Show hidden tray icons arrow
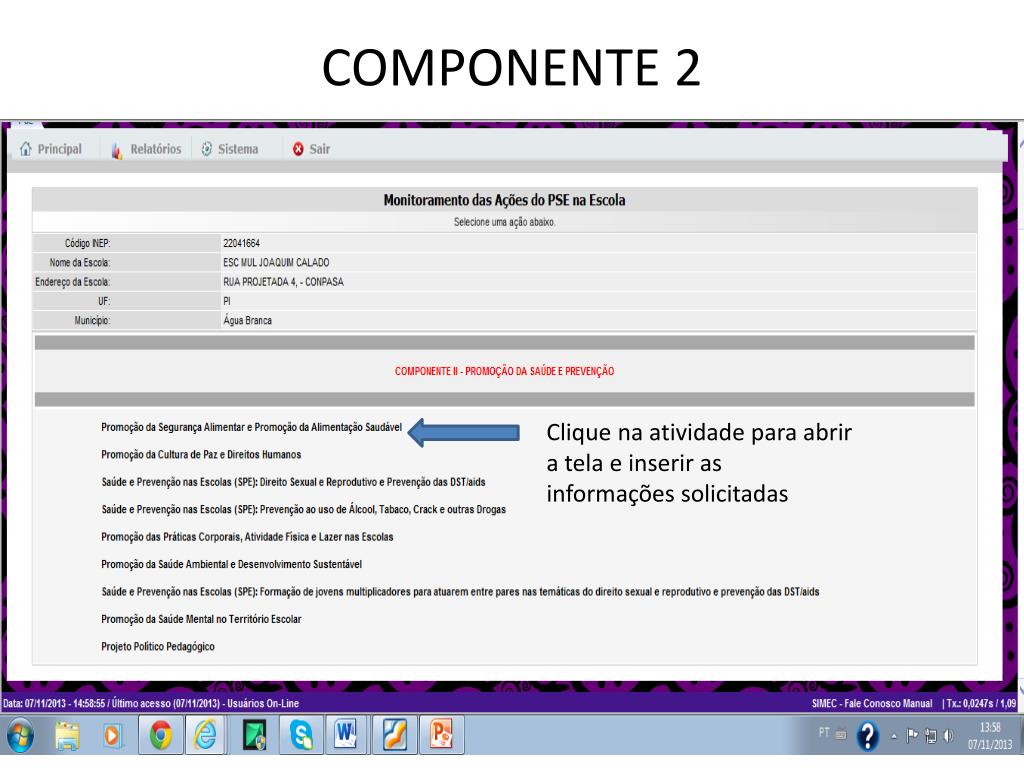The image size is (1024, 768). [x=894, y=736]
